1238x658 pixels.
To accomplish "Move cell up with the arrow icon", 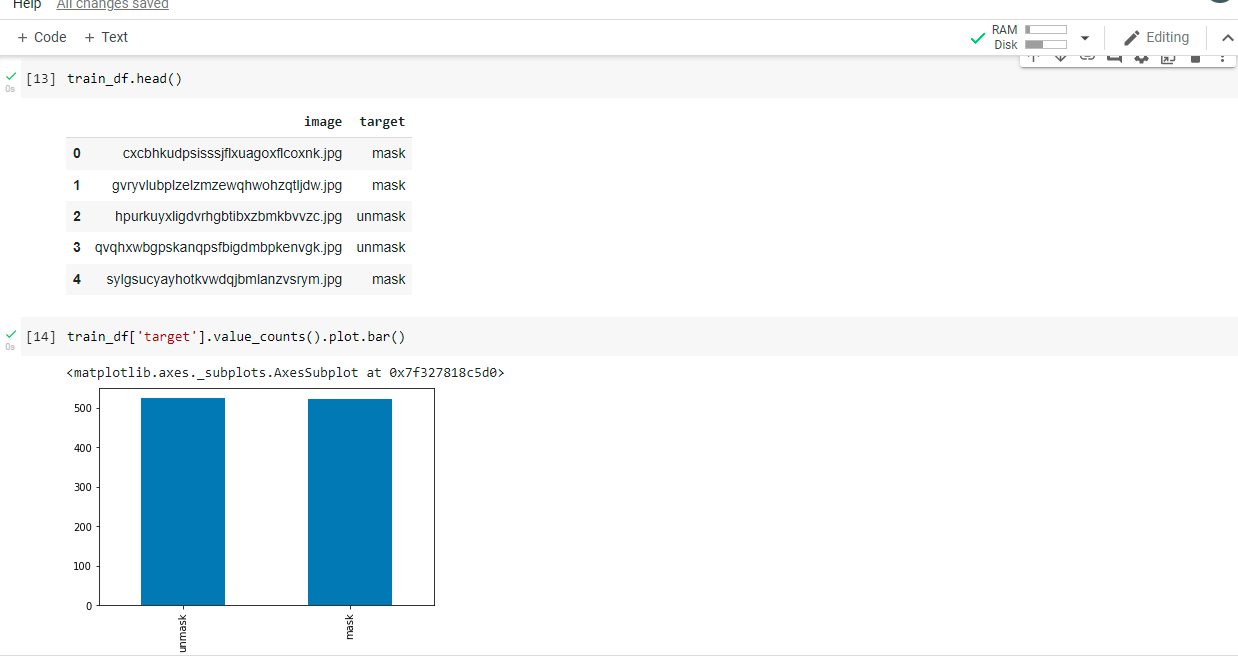I will click(x=1034, y=58).
